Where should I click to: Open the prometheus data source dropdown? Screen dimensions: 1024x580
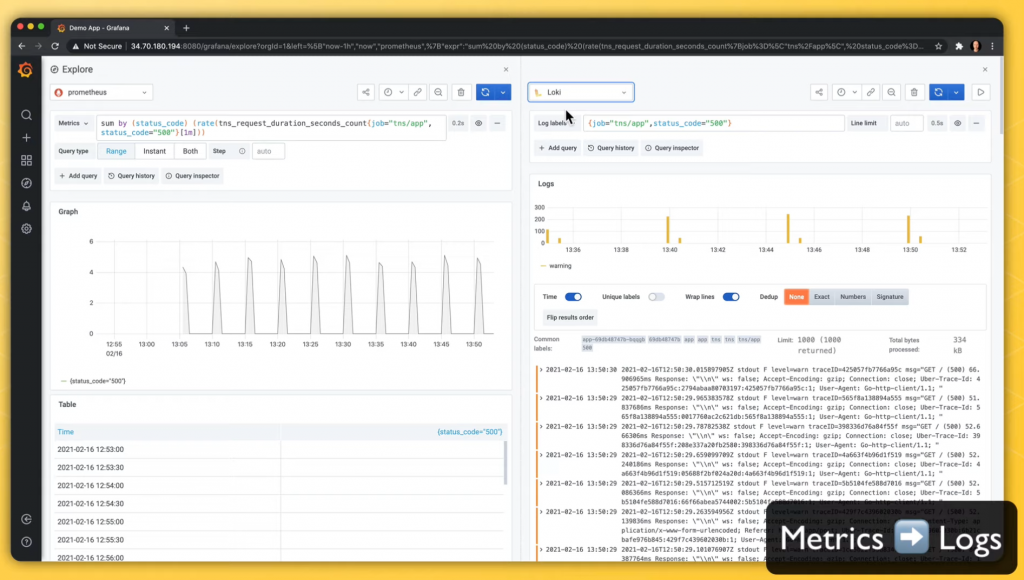pyautogui.click(x=102, y=92)
